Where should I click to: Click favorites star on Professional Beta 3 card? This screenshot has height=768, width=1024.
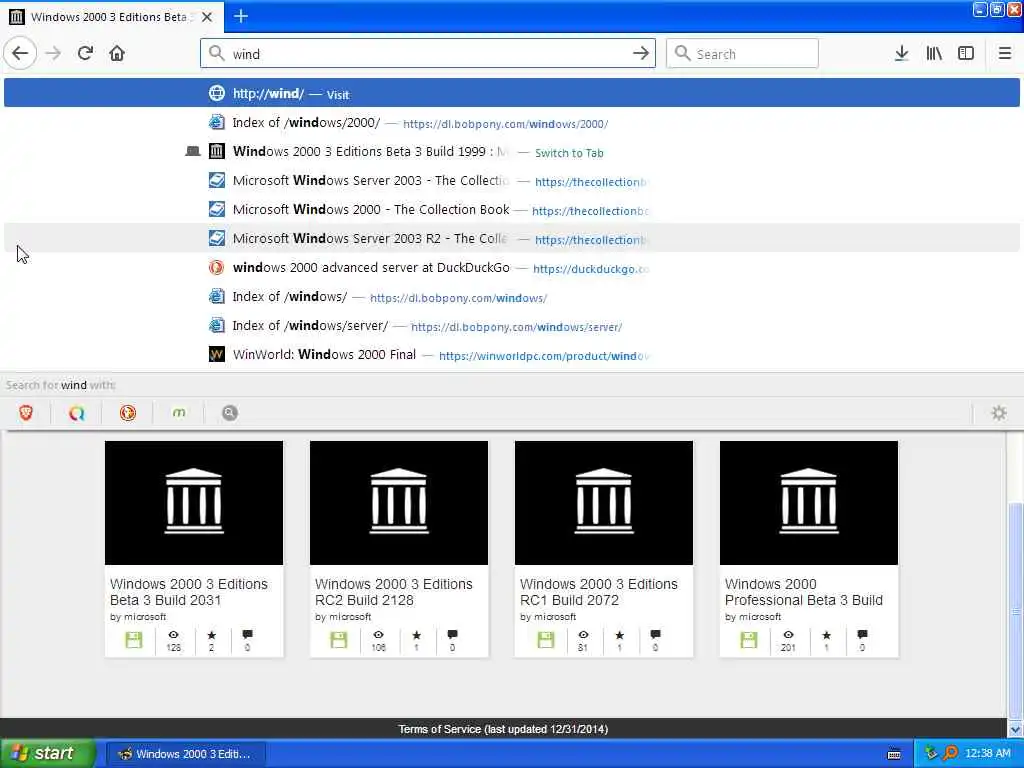(827, 635)
